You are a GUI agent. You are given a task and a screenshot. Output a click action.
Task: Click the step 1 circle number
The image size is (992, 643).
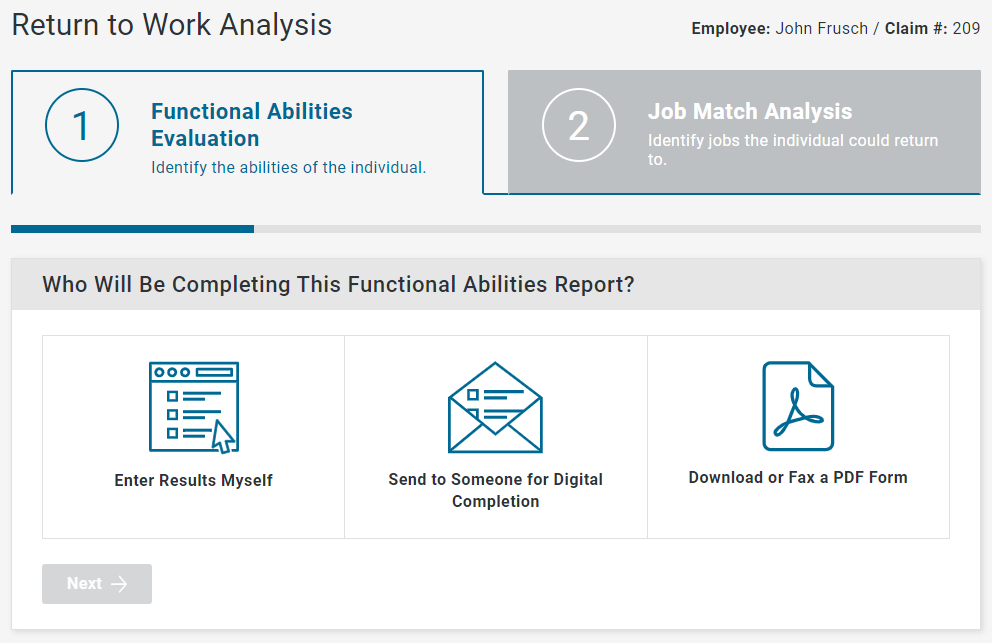82,127
